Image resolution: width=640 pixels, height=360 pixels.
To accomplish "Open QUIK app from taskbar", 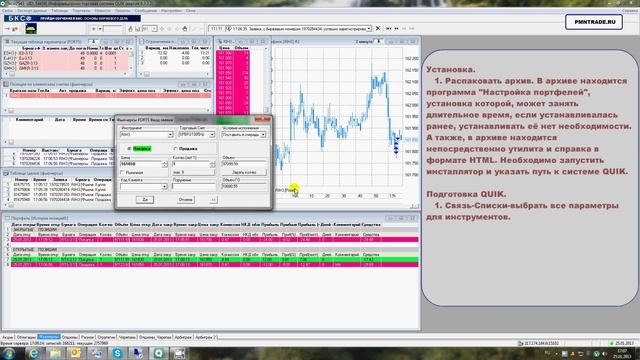I will [x=158, y=353].
